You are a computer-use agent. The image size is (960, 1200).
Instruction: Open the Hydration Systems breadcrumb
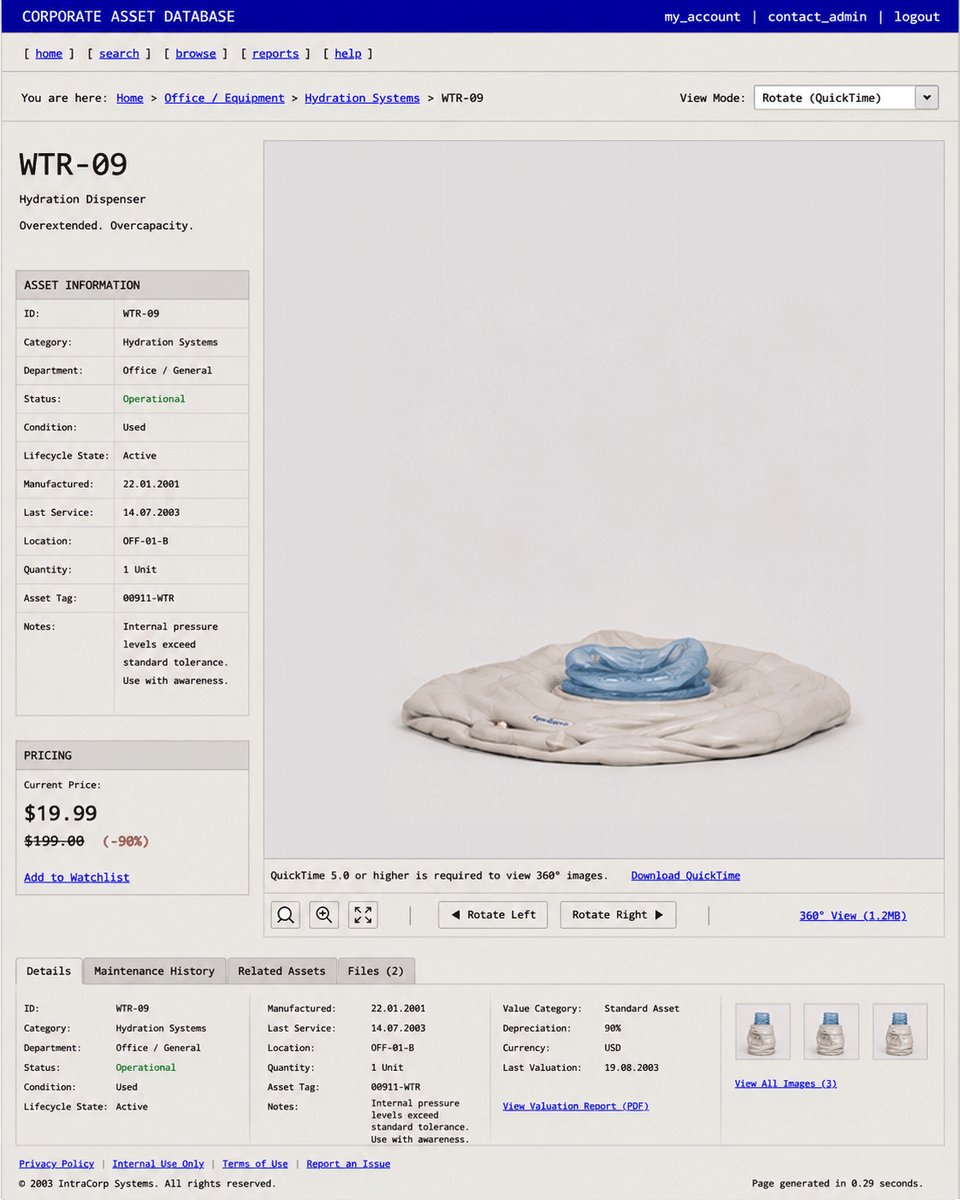[362, 98]
